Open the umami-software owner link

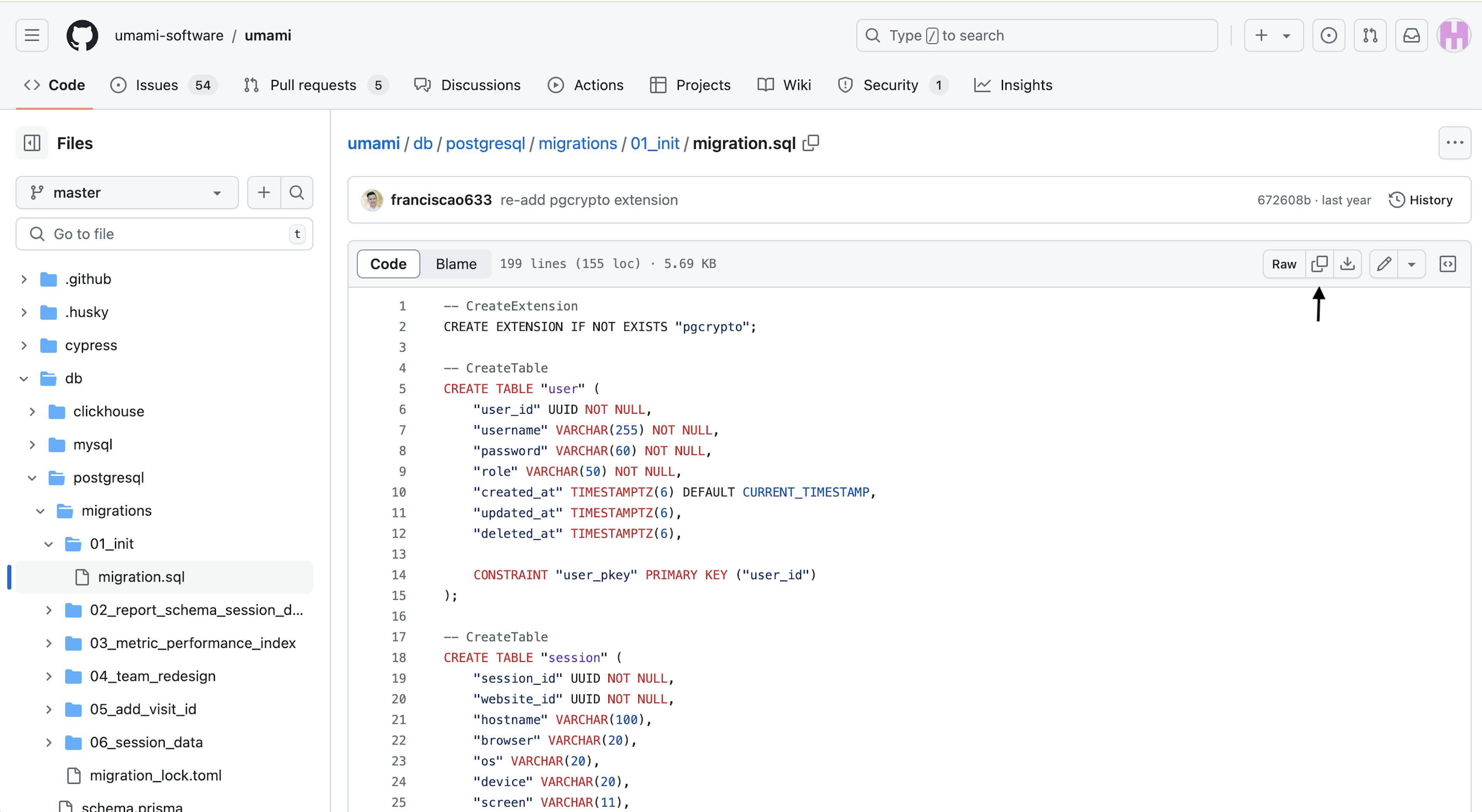pyautogui.click(x=169, y=35)
